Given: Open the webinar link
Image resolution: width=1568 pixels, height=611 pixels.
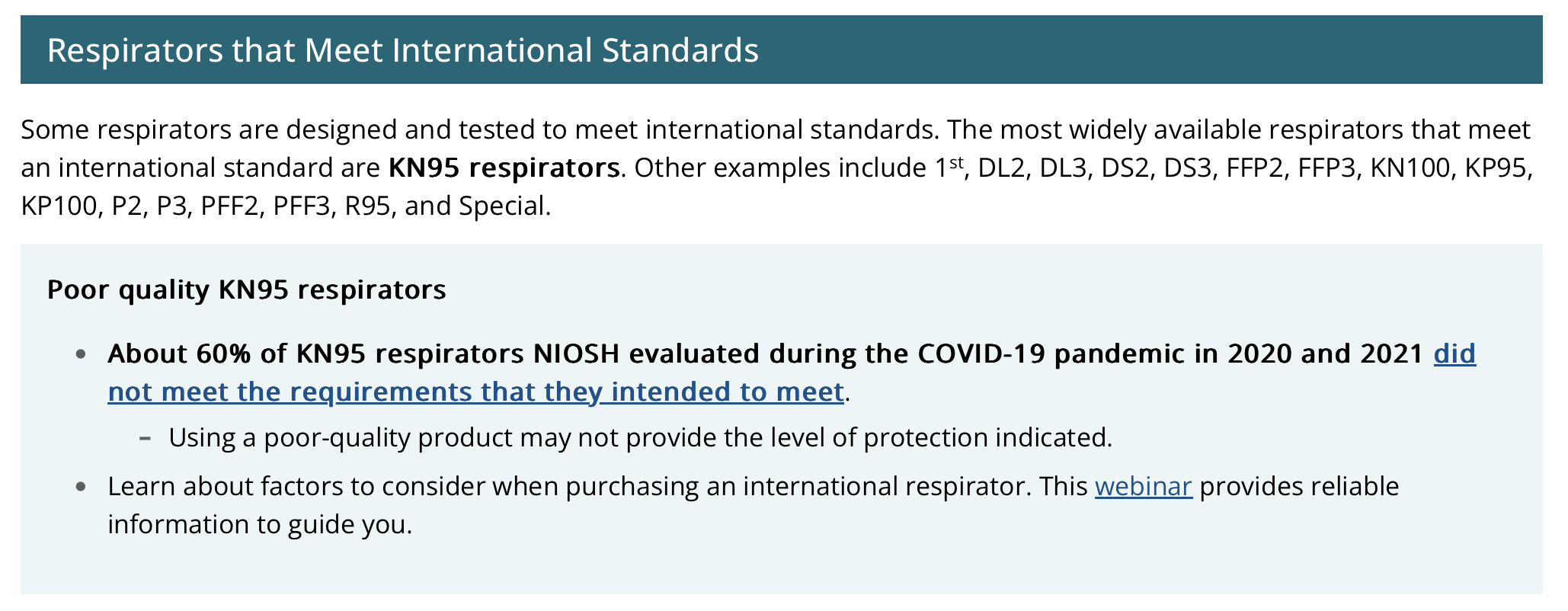Looking at the screenshot, I should point(1143,486).
